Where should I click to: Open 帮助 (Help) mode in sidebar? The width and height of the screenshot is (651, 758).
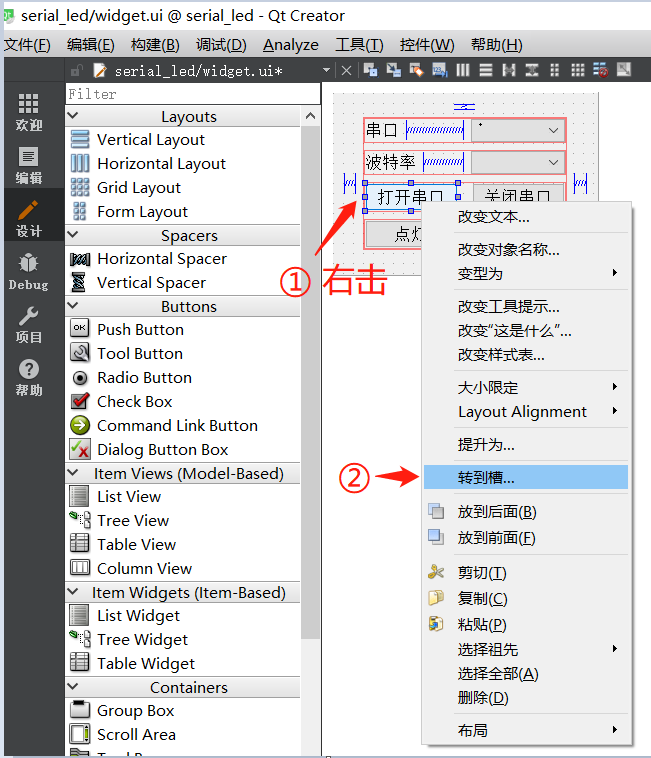[29, 378]
